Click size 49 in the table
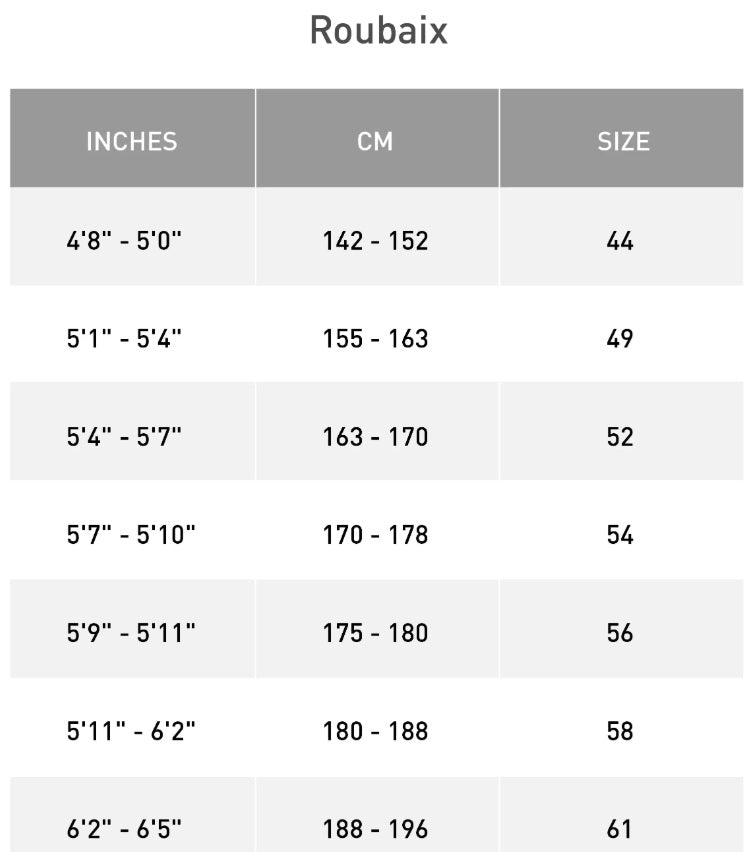 [x=620, y=339]
